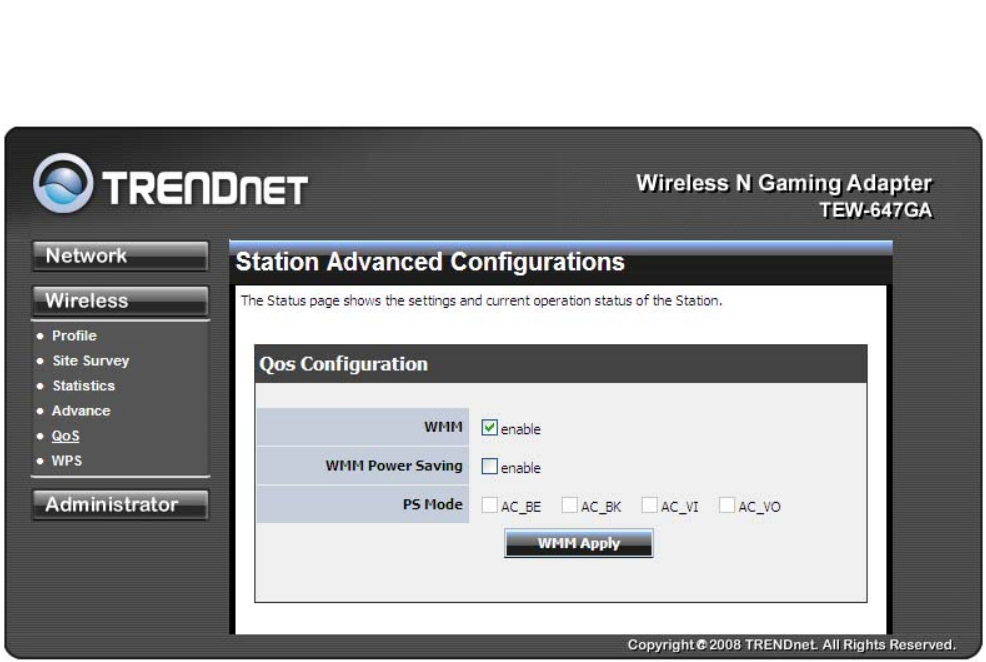Click the copyright 2008 TRENDnet footer text
Screen dimensions: 986x662
pyautogui.click(x=791, y=645)
